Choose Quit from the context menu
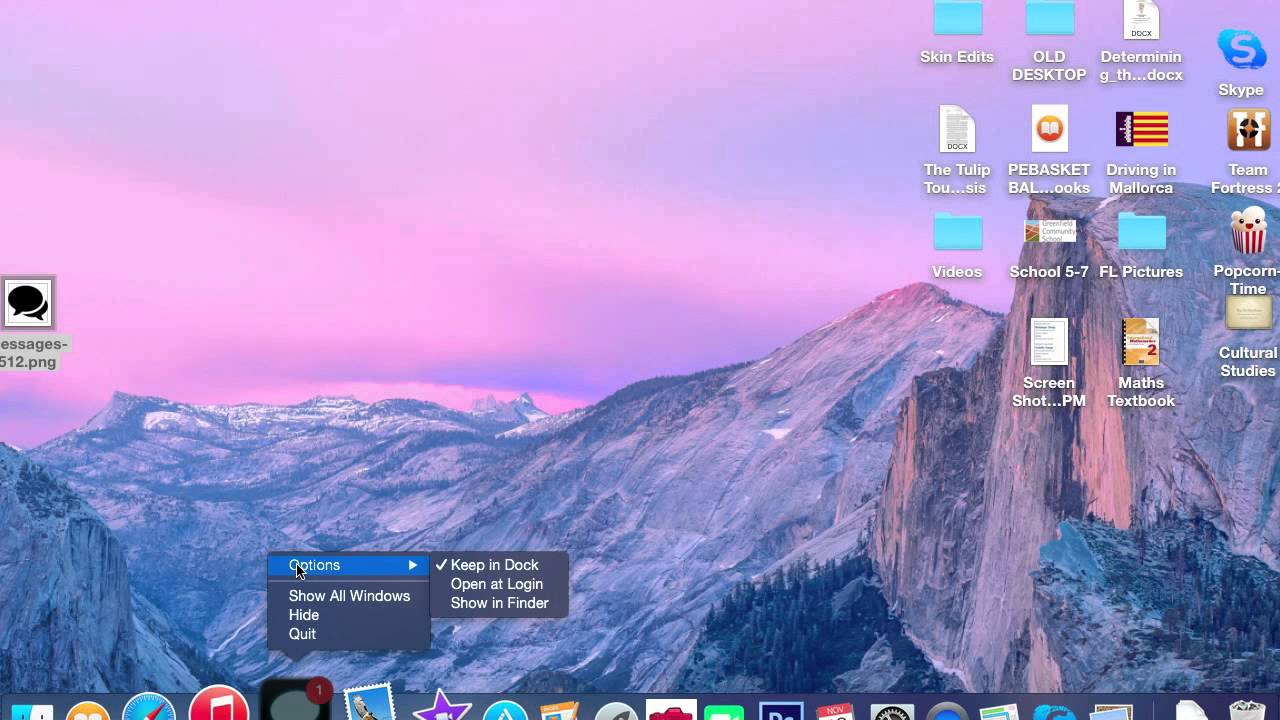The width and height of the screenshot is (1280, 720). (x=302, y=634)
